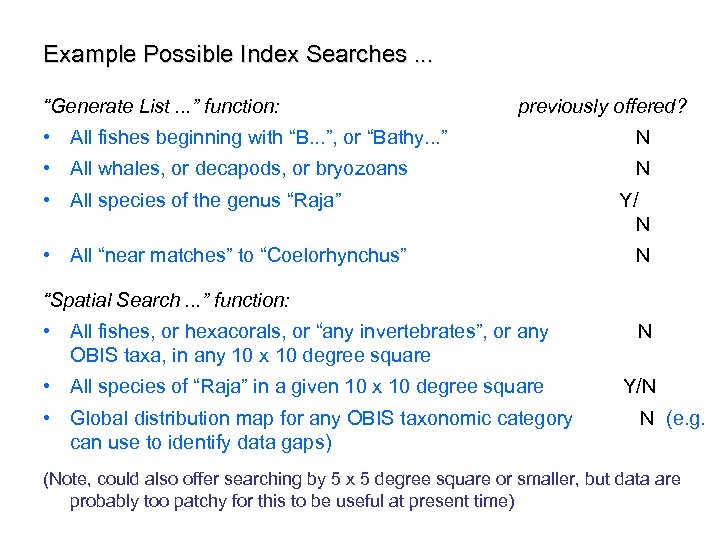Select the note about 5 x 5 degree squares

(x=361, y=490)
